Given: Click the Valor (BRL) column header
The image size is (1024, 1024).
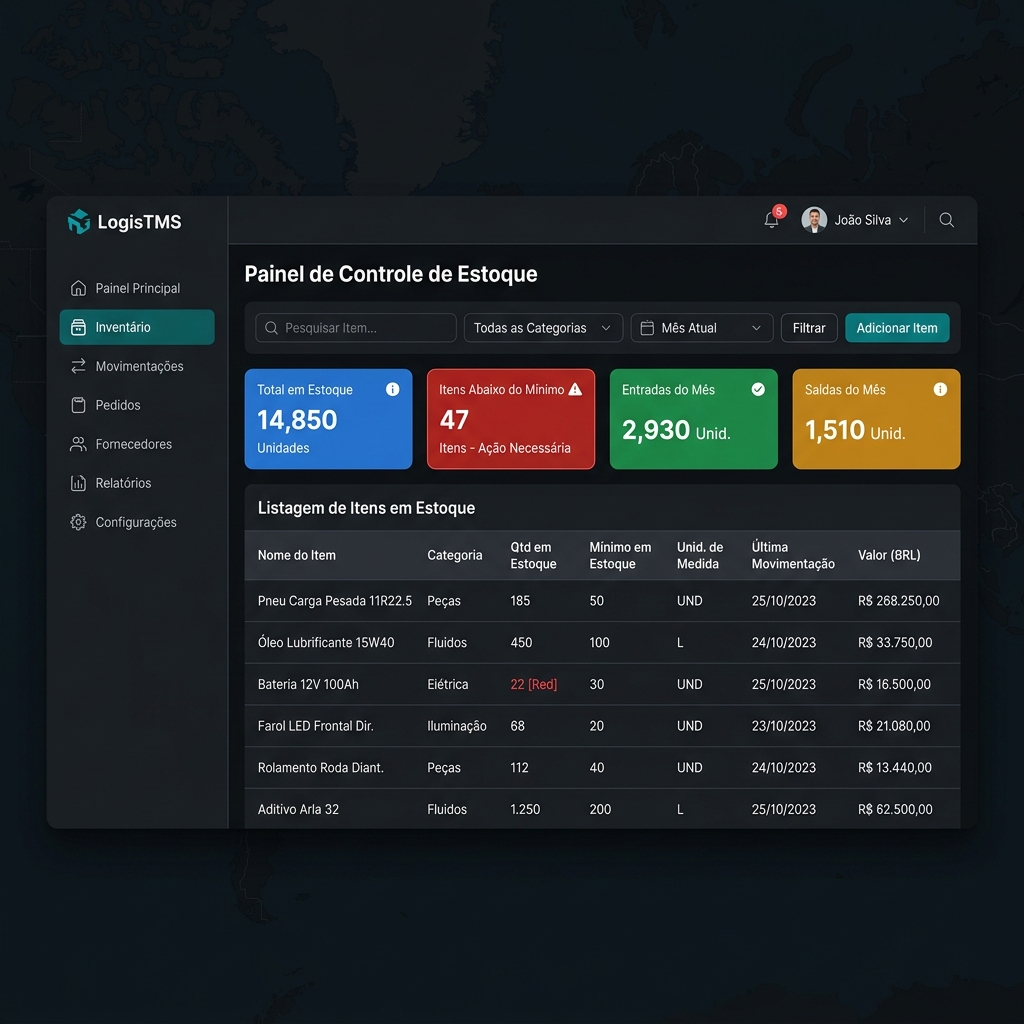Looking at the screenshot, I should (889, 555).
